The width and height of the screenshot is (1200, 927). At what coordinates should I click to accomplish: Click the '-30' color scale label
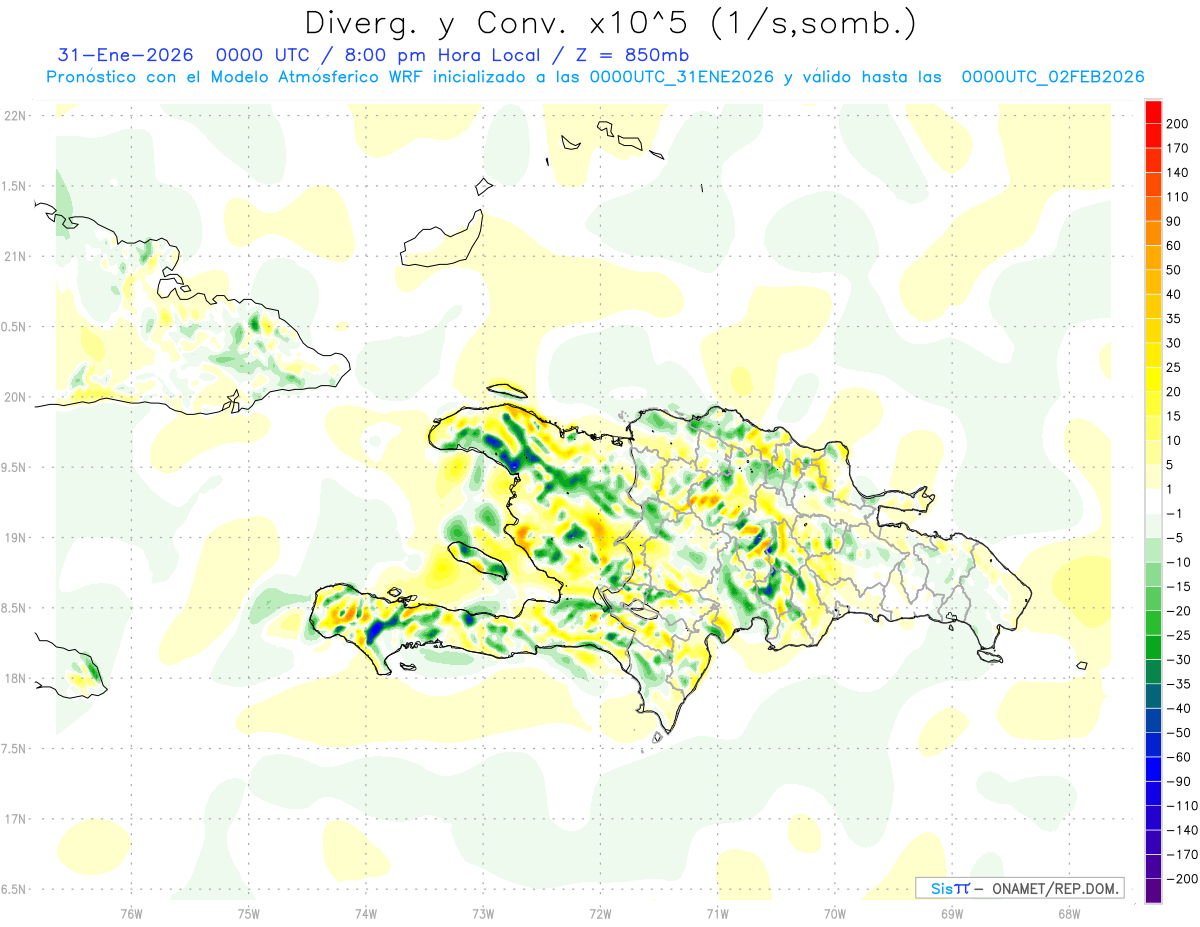click(1178, 660)
